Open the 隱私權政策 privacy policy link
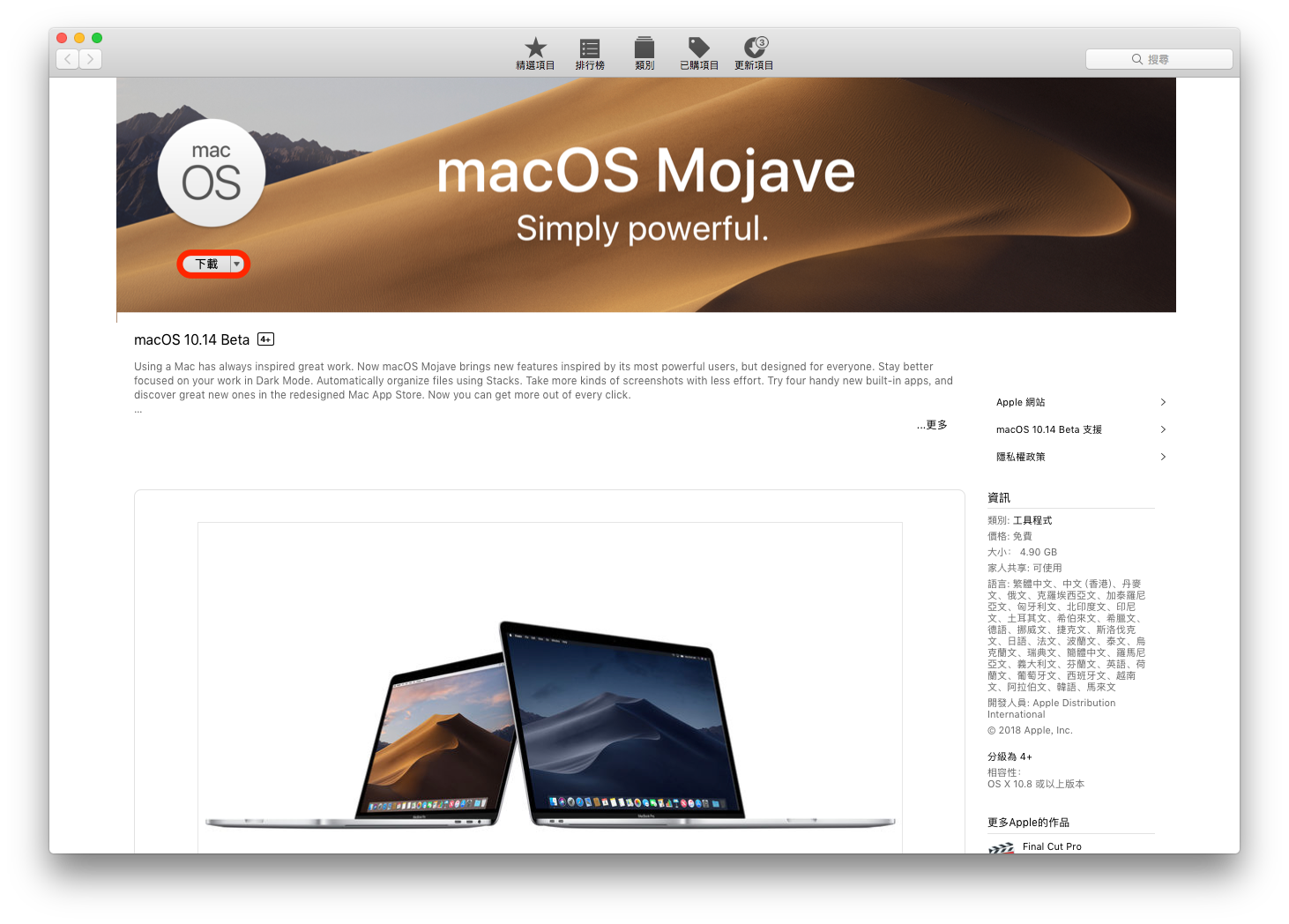 pyautogui.click(x=1021, y=457)
